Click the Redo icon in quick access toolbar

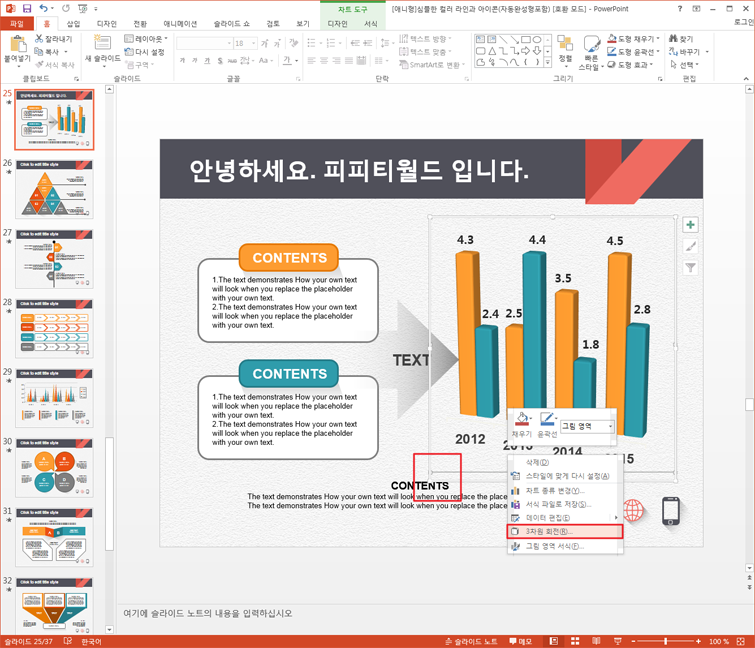[66, 8]
